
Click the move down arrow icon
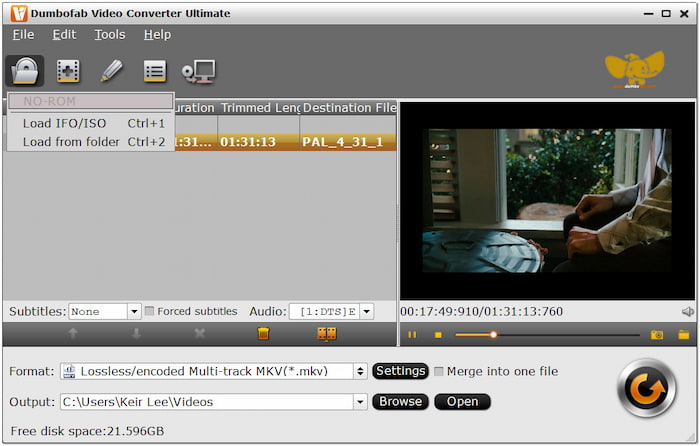pyautogui.click(x=137, y=333)
